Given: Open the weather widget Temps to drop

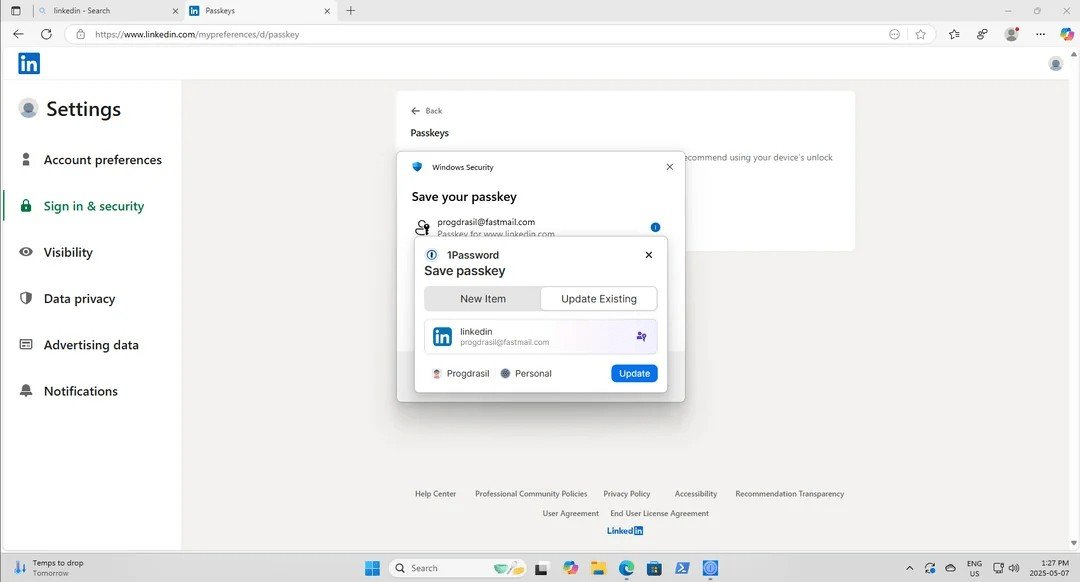Looking at the screenshot, I should click(x=48, y=568).
